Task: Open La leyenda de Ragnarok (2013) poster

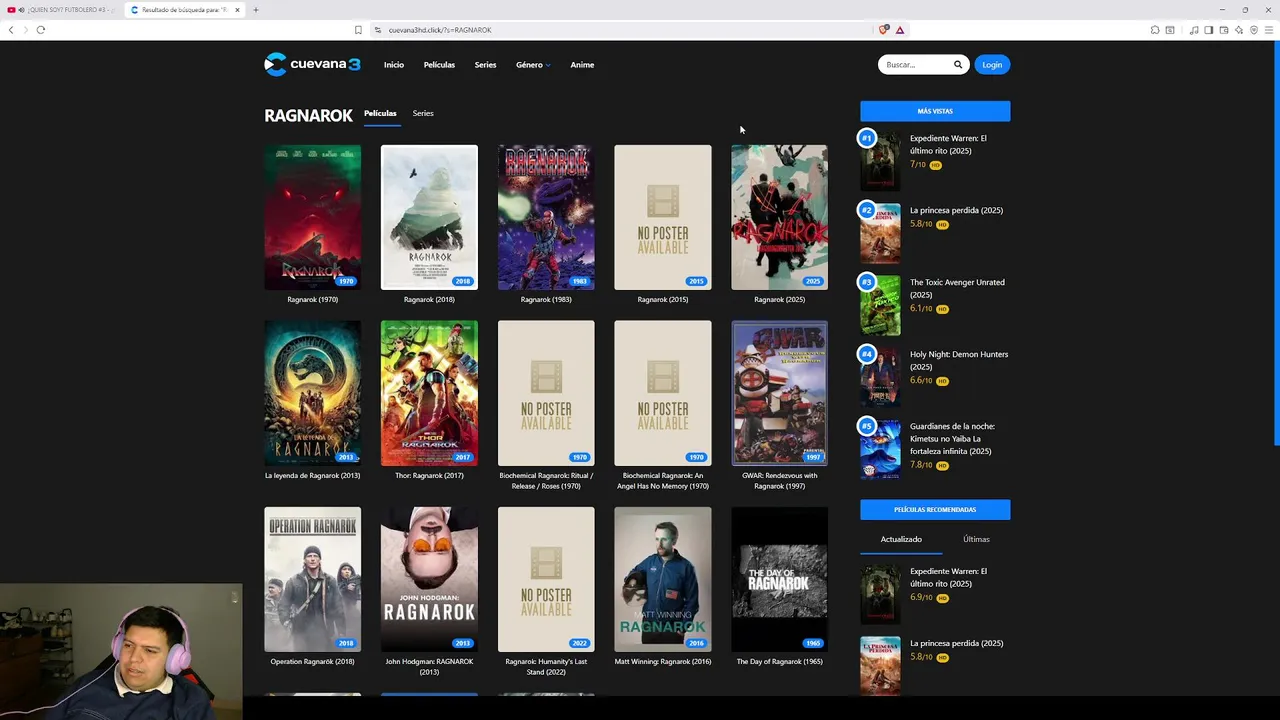Action: tap(312, 393)
